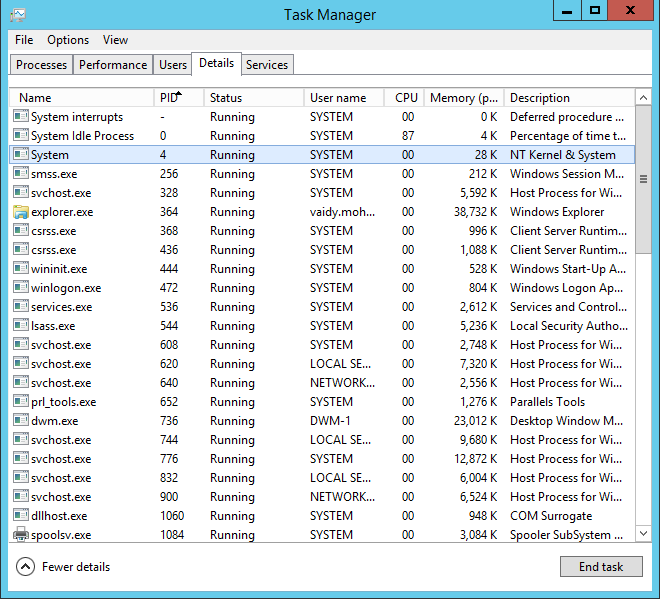This screenshot has width=660, height=599.
Task: Click the Task Manager title bar icon
Action: click(x=18, y=14)
